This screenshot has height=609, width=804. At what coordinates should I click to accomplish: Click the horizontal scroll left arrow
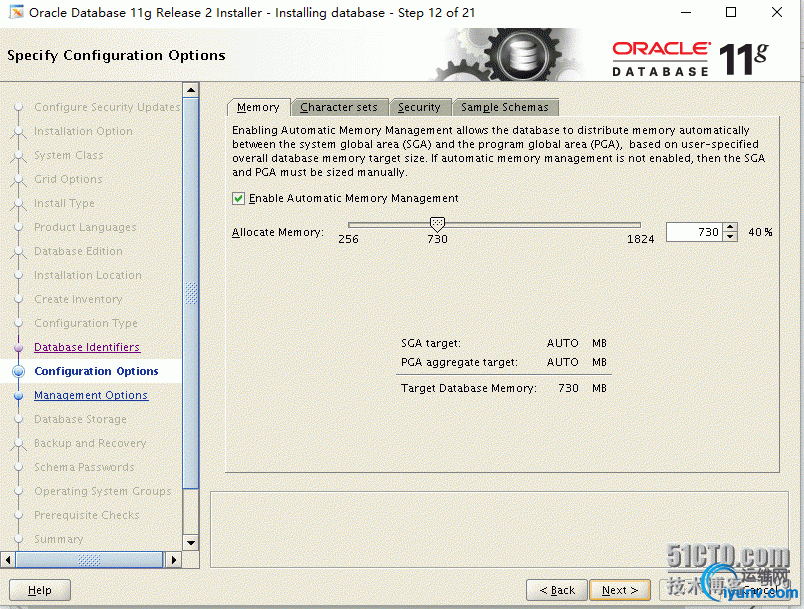[8, 560]
